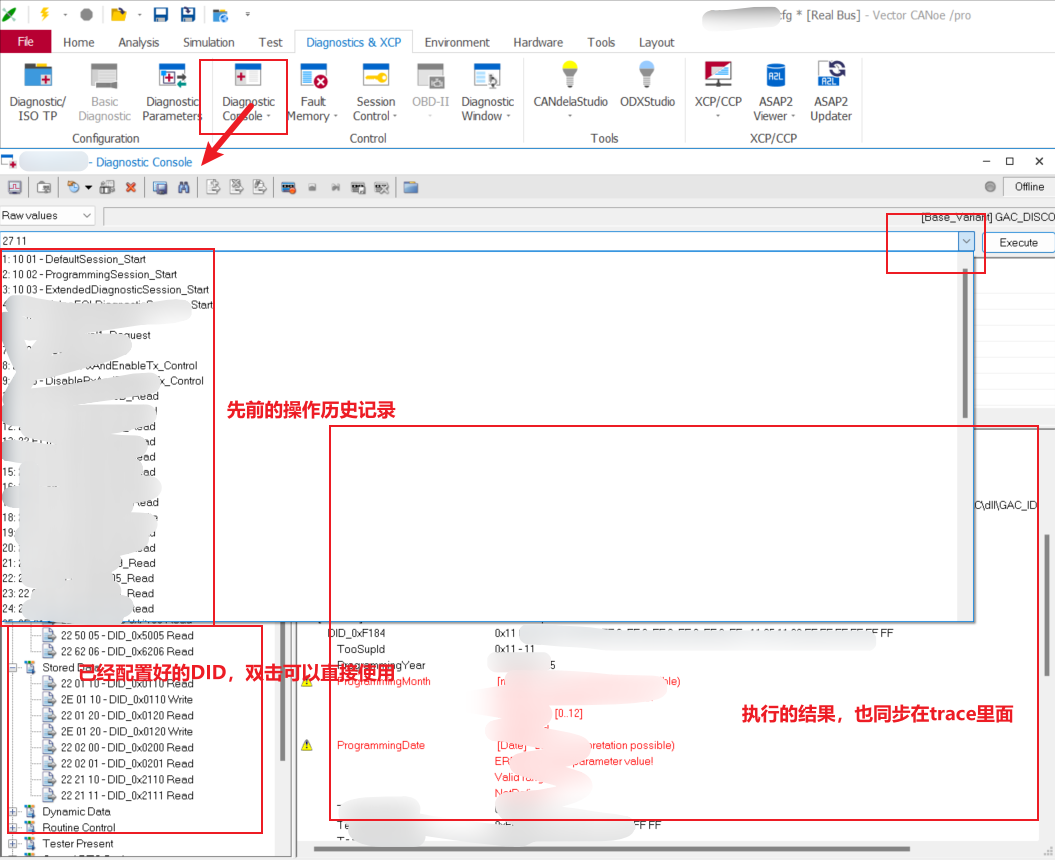Open the Diagnostic/ISO TP configuration
This screenshot has width=1055, height=860.
click(x=38, y=92)
